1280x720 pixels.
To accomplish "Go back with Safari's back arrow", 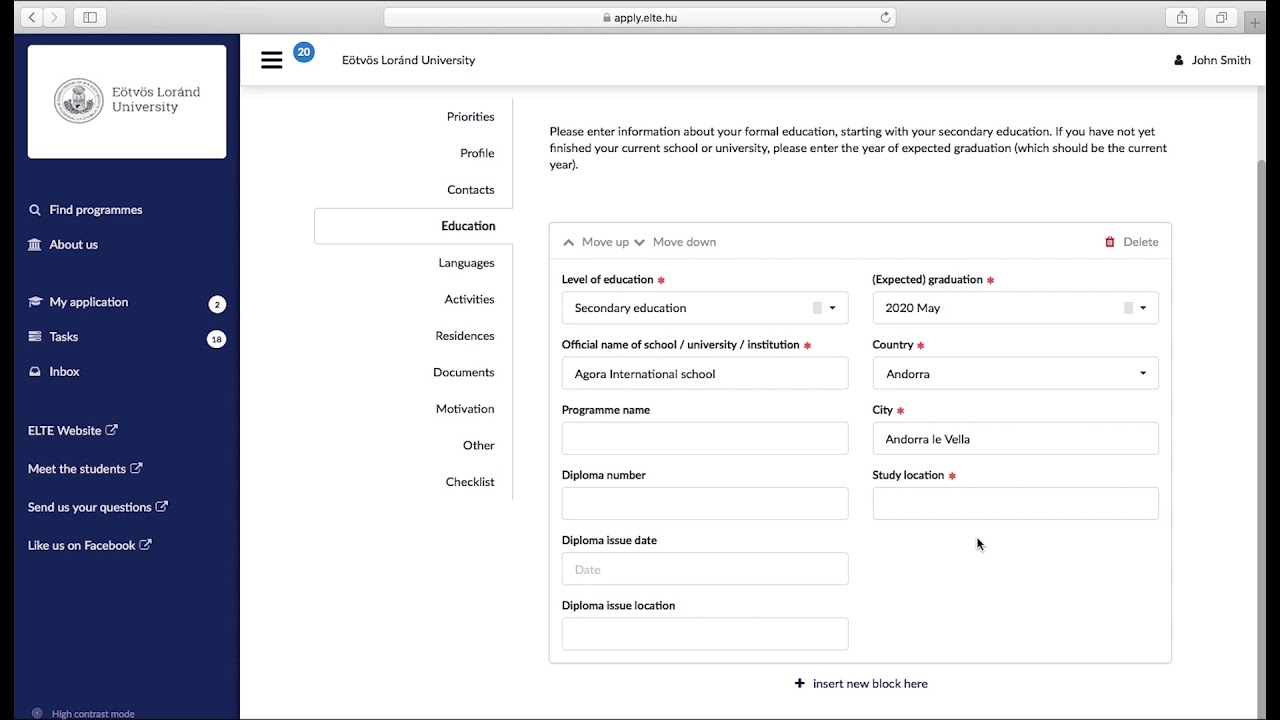I will 32,17.
